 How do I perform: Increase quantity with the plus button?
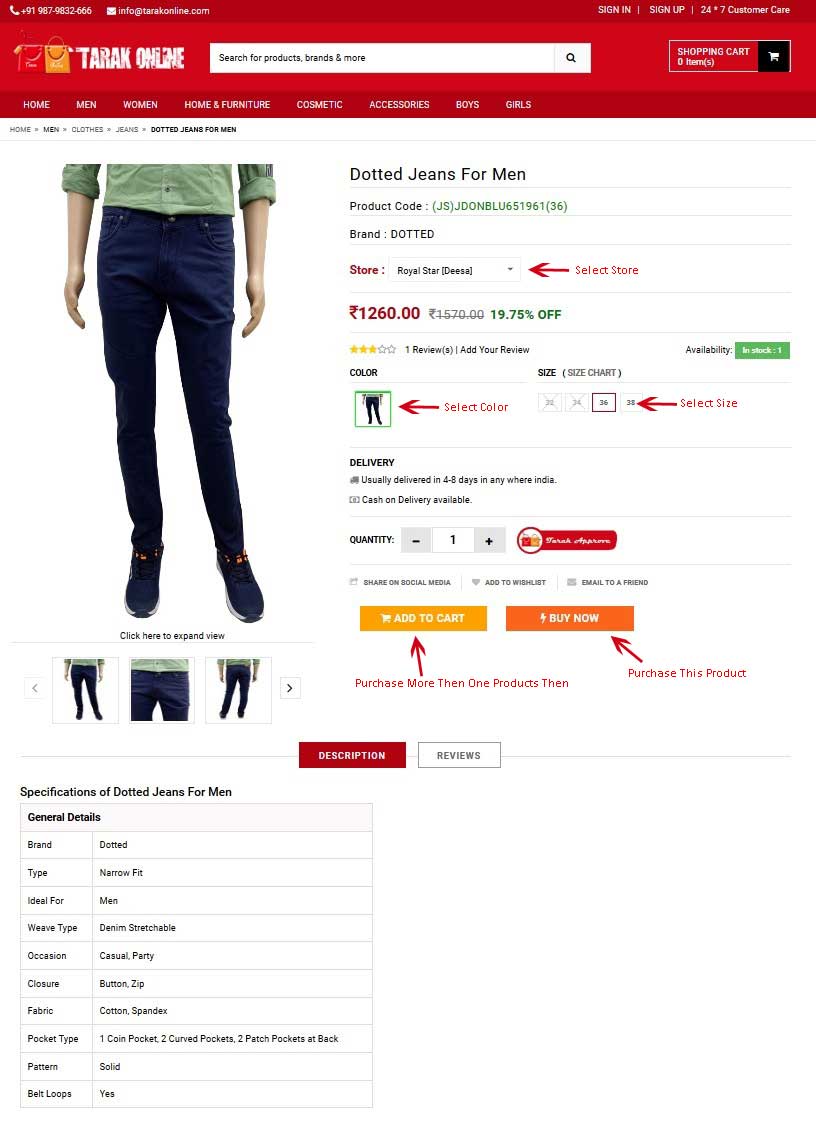(489, 540)
